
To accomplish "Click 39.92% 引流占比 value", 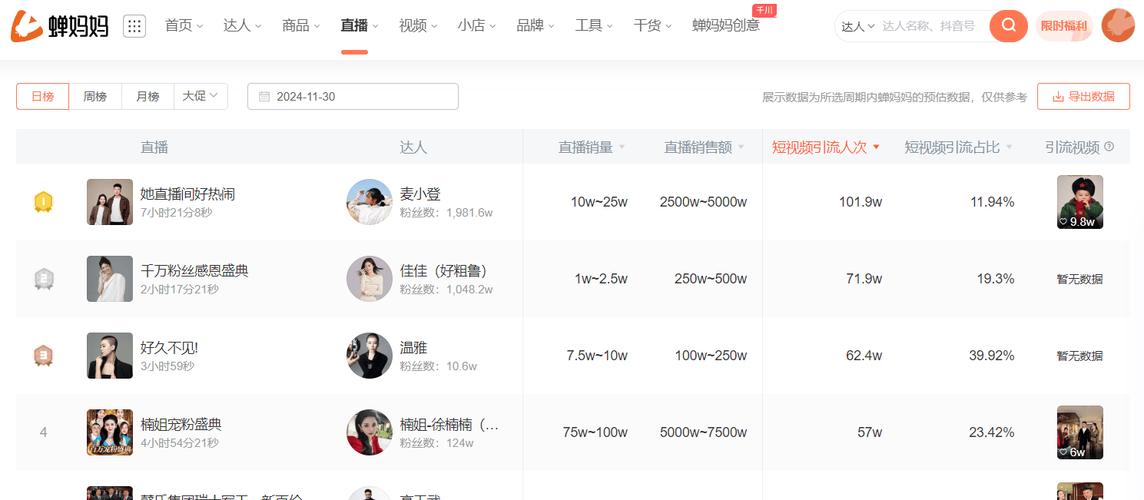I will click(992, 356).
